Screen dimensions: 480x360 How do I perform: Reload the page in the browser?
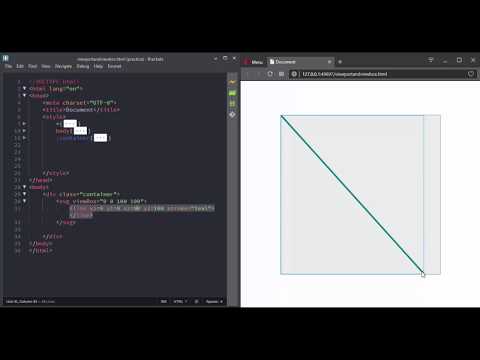[x=270, y=74]
